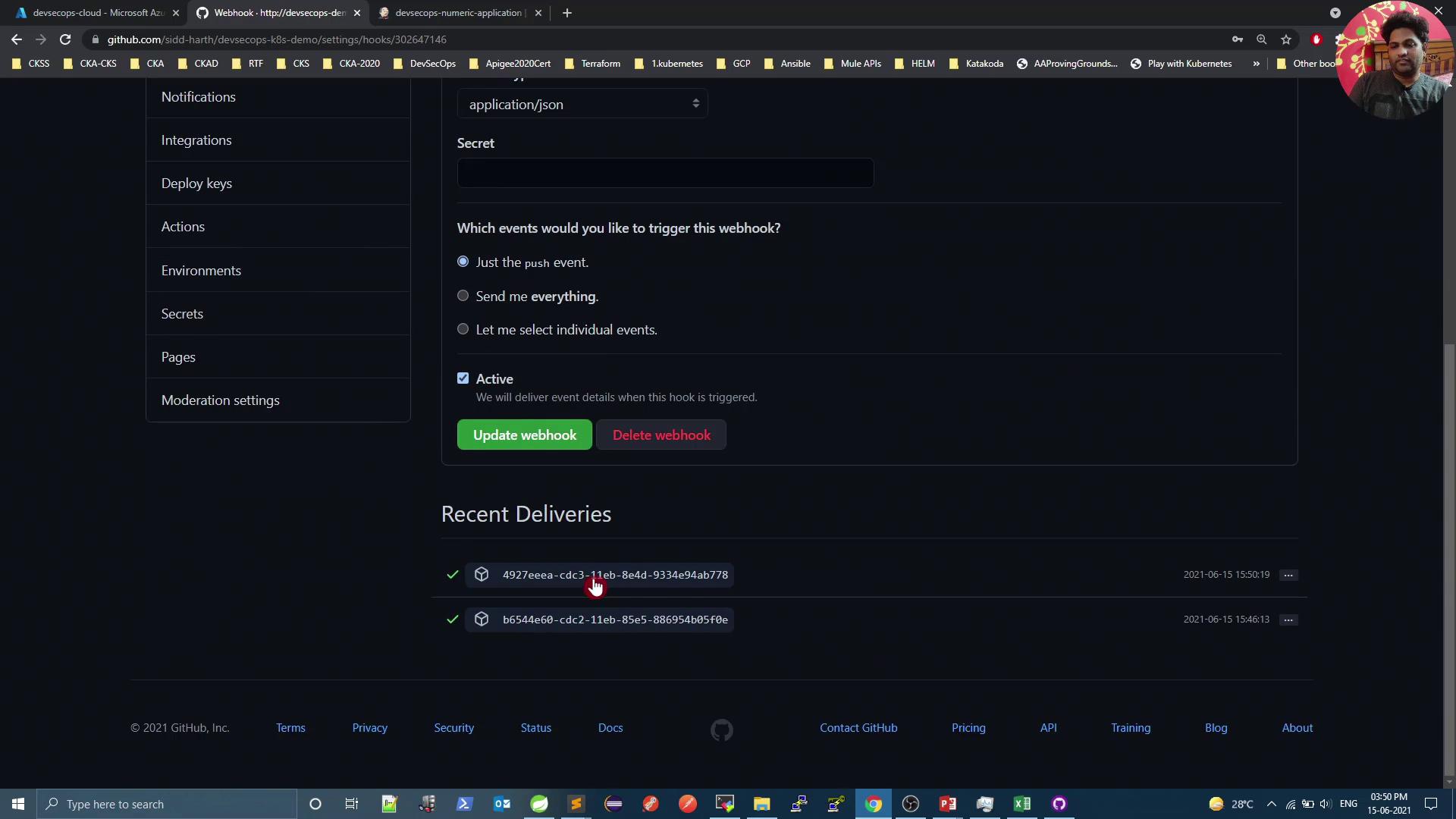Click the package icon of delivery b6544e60
1456x819 pixels.
click(482, 620)
